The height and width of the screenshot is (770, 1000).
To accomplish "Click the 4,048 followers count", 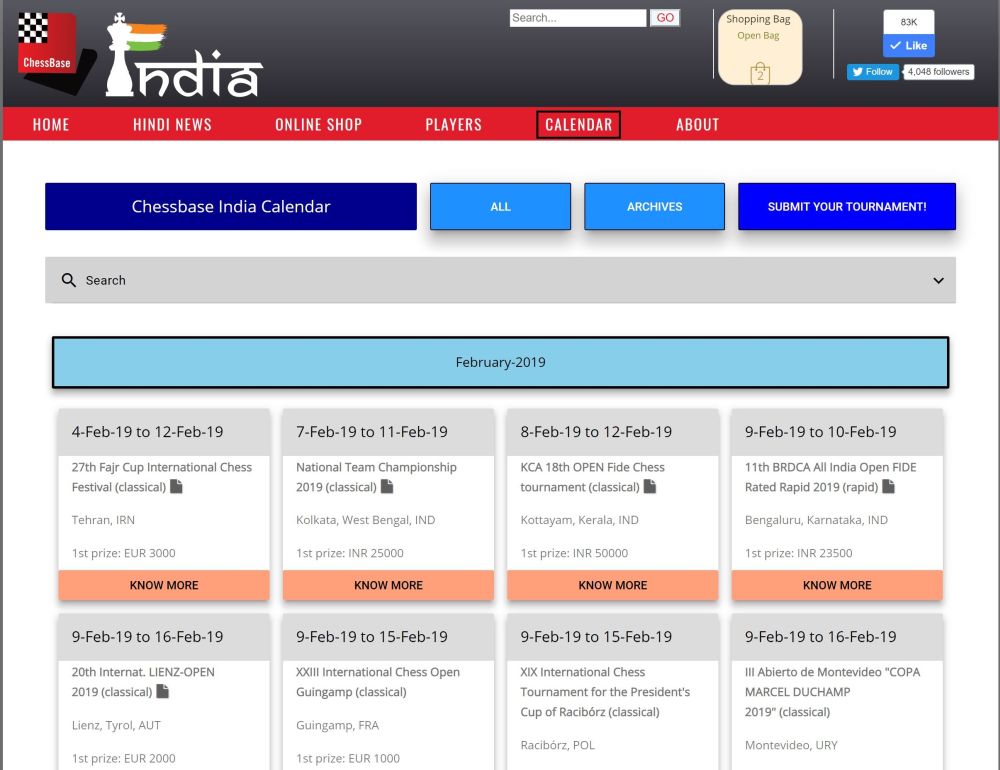I will click(938, 71).
